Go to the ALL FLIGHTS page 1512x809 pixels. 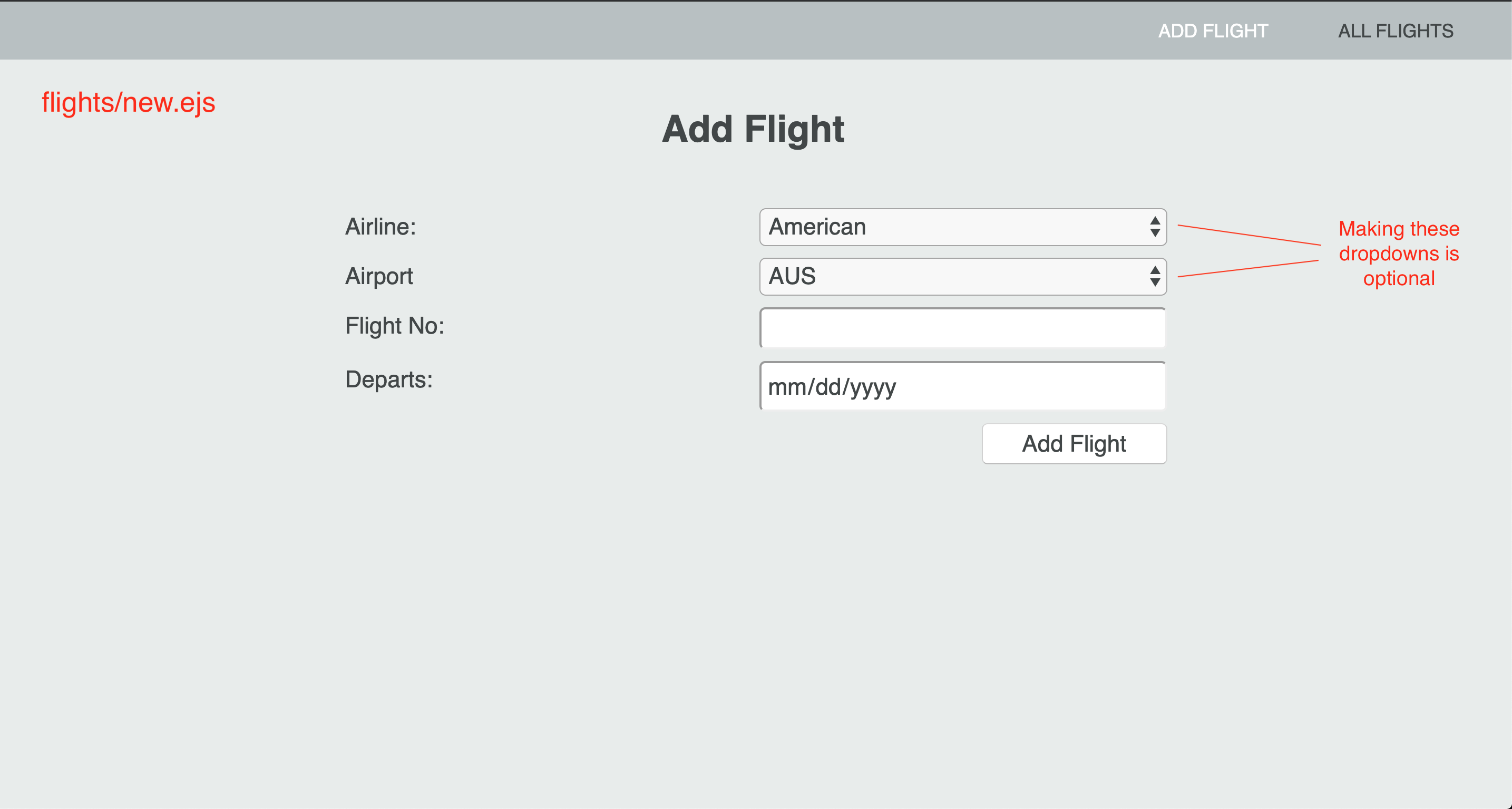pos(1395,31)
